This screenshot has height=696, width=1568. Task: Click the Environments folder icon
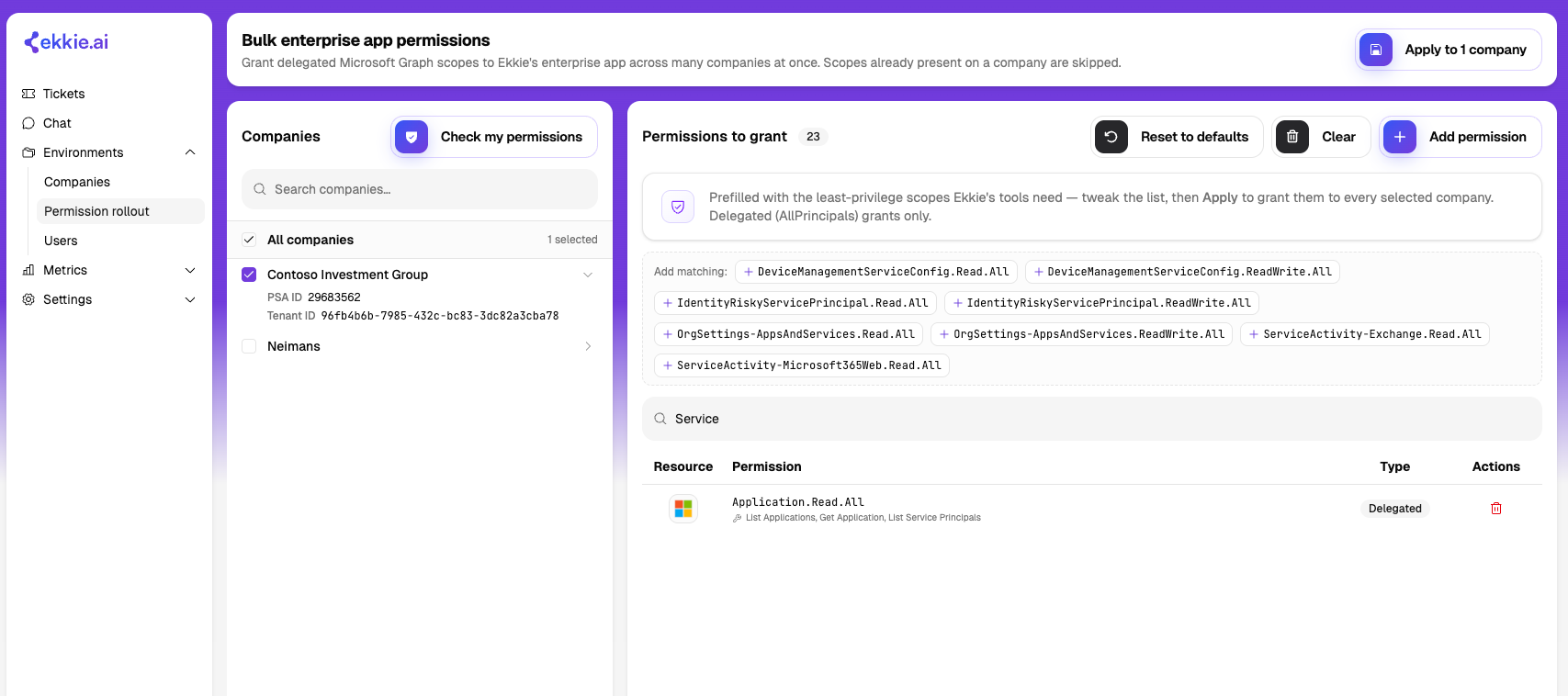28,152
